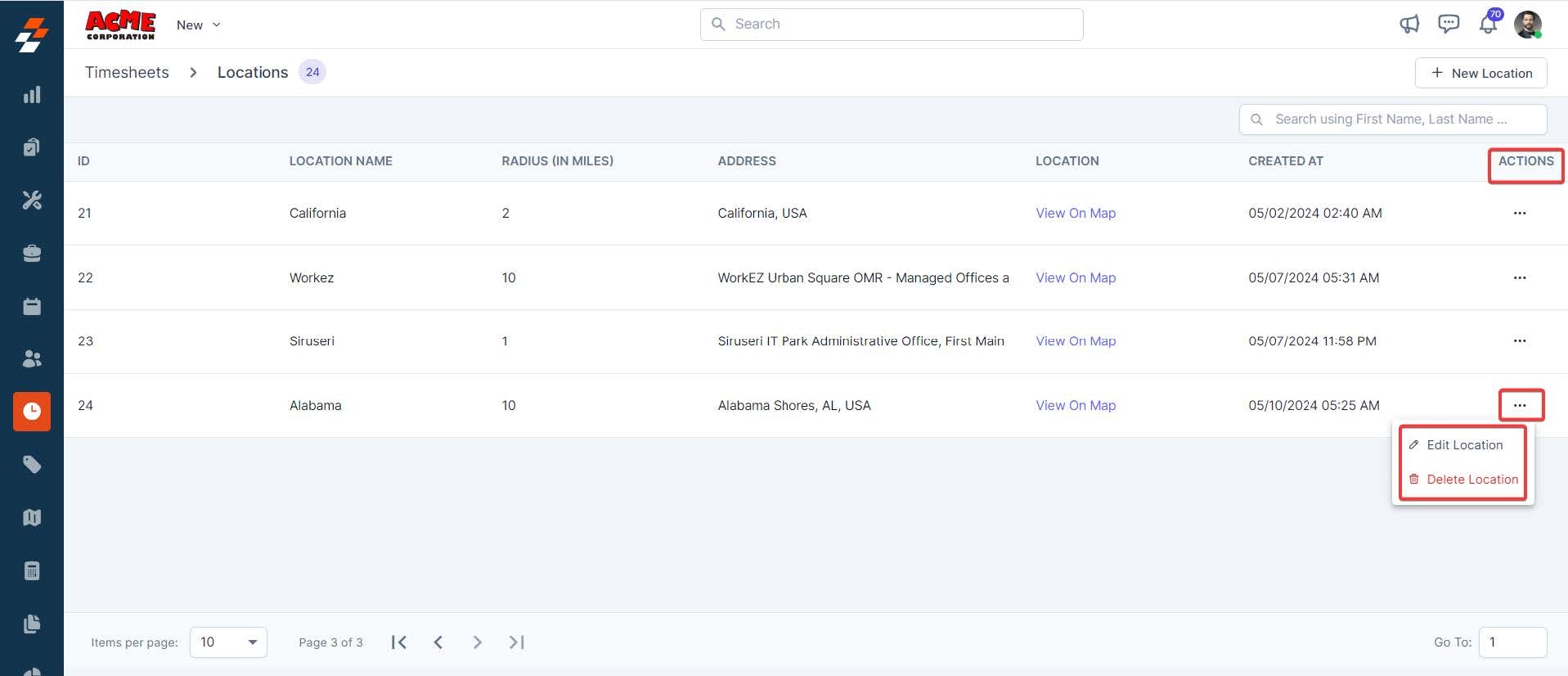Viewport: 1568px width, 676px height.
Task: Click the Alabama location name cell
Action: tap(315, 405)
